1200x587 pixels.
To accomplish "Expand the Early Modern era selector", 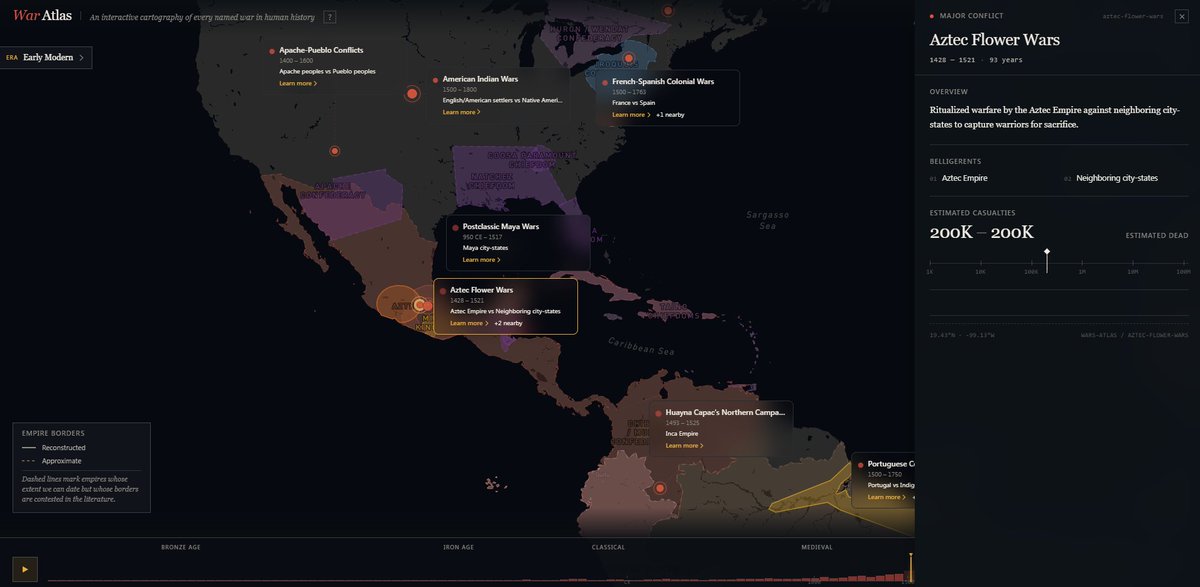I will (46, 58).
